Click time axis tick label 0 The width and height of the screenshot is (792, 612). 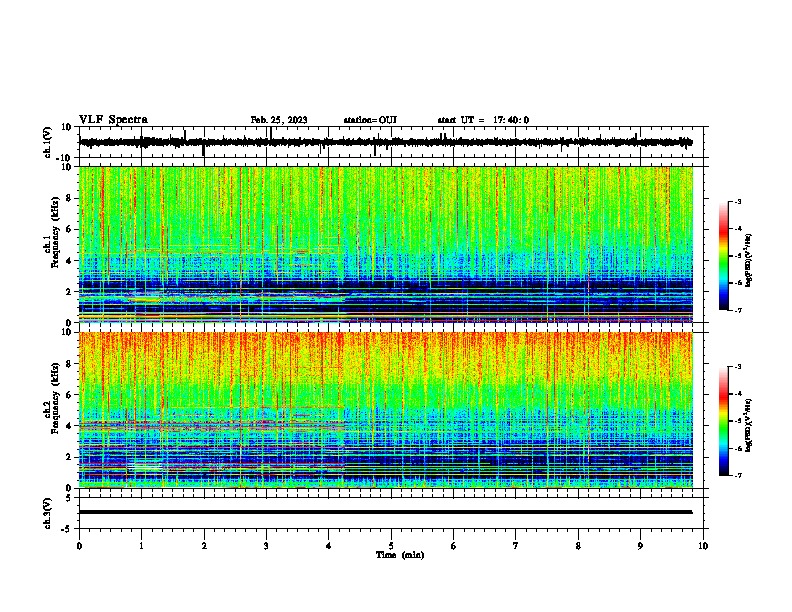coord(79,546)
